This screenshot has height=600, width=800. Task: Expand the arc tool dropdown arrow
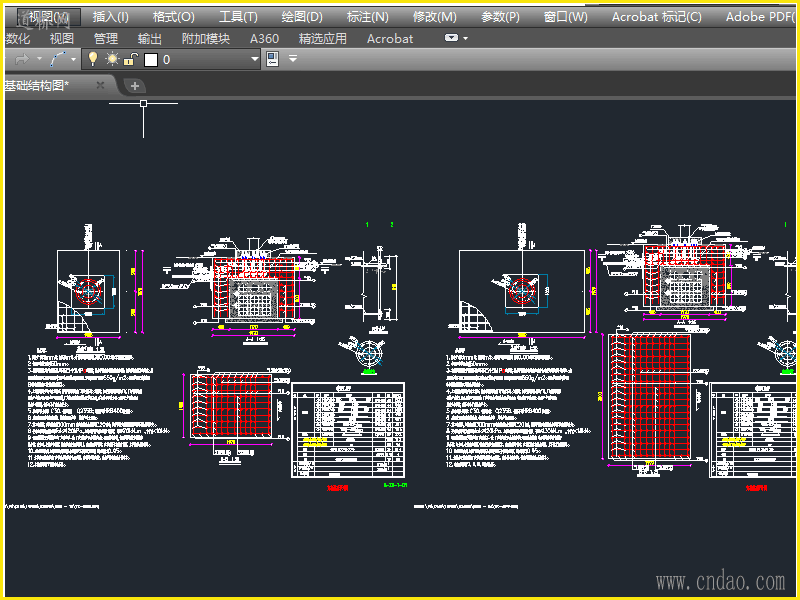pyautogui.click(x=74, y=60)
